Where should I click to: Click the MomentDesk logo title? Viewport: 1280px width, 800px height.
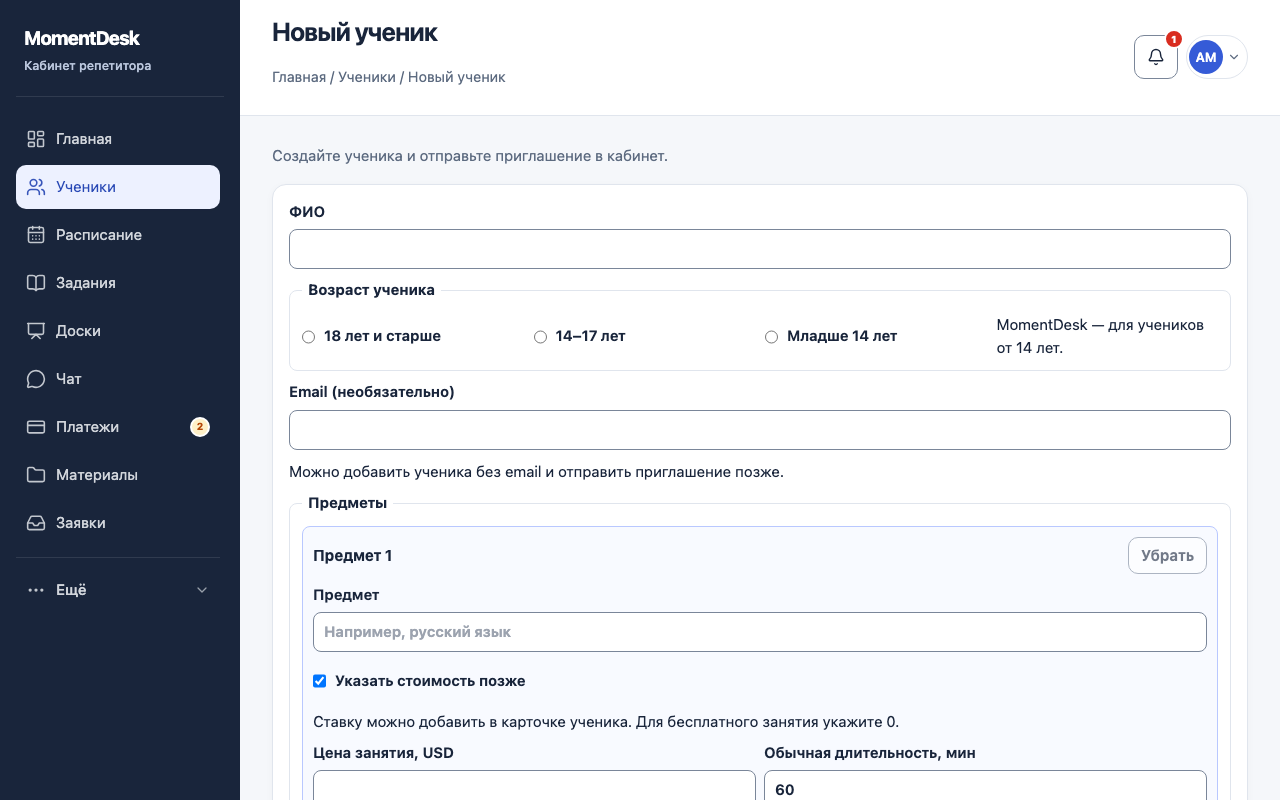[82, 38]
